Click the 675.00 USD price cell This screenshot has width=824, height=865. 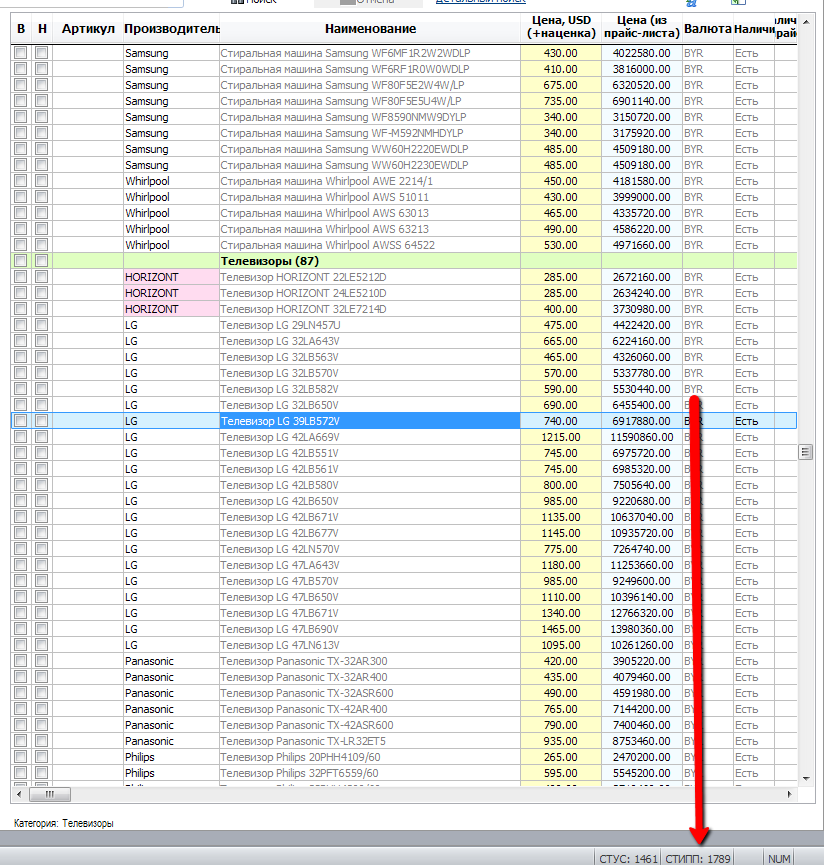click(x=561, y=85)
